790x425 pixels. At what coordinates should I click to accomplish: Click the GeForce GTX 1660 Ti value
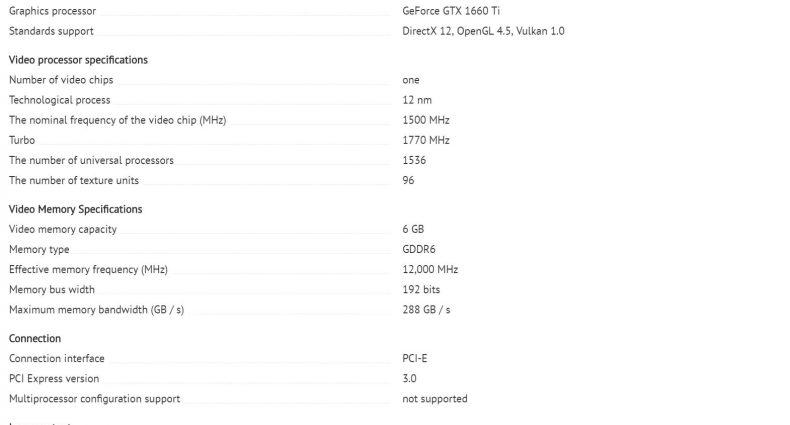451,11
